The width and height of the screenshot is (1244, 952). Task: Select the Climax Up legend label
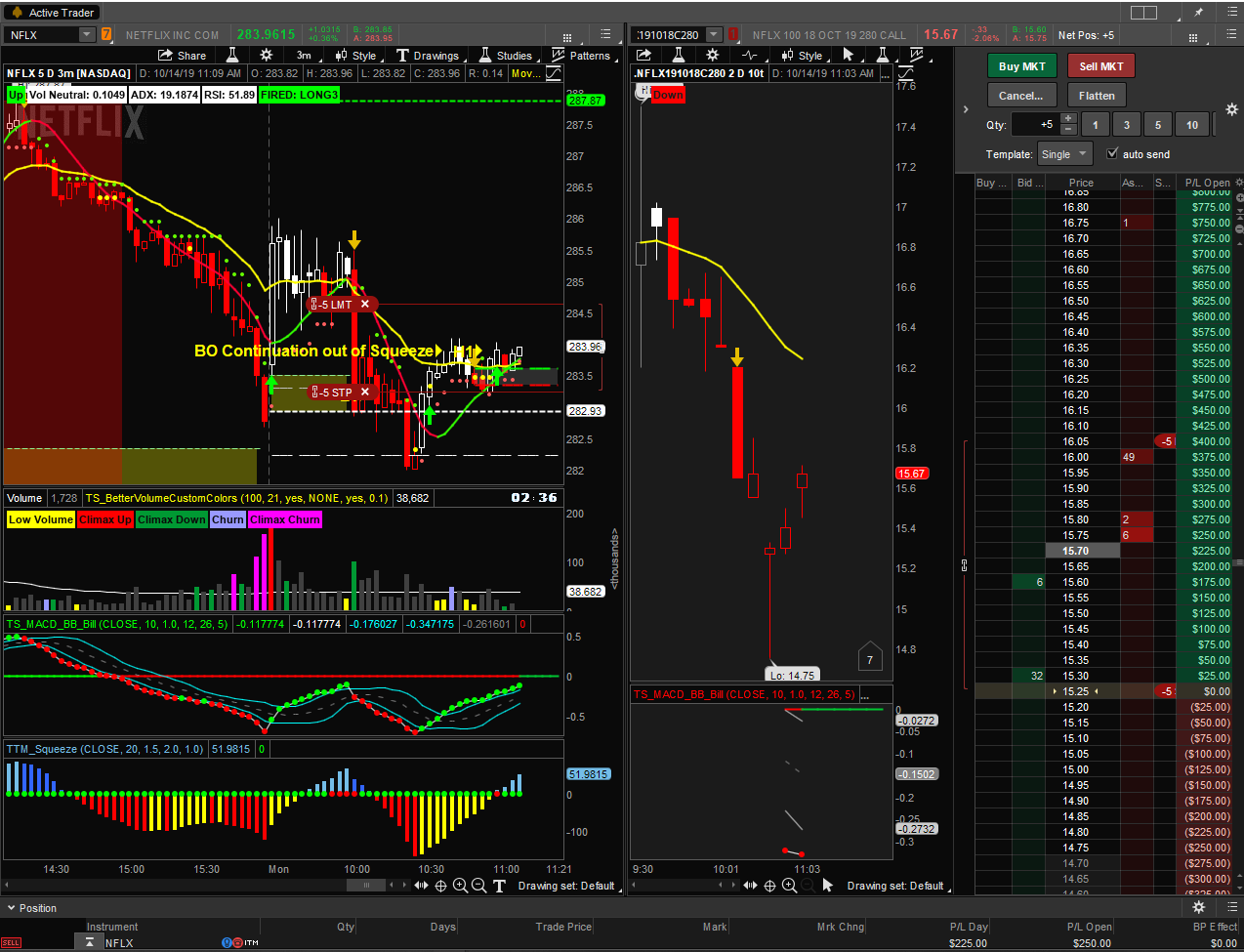pos(105,519)
